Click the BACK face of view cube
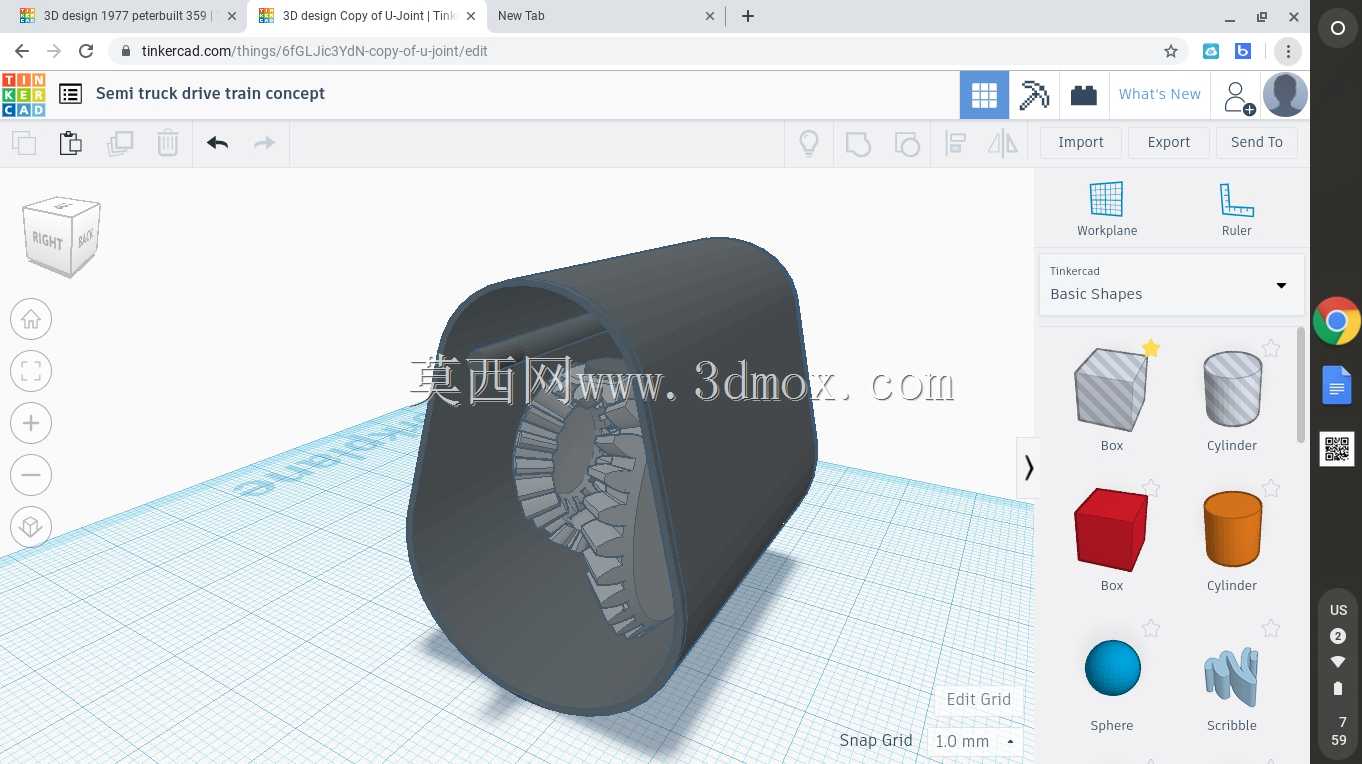 point(86,236)
